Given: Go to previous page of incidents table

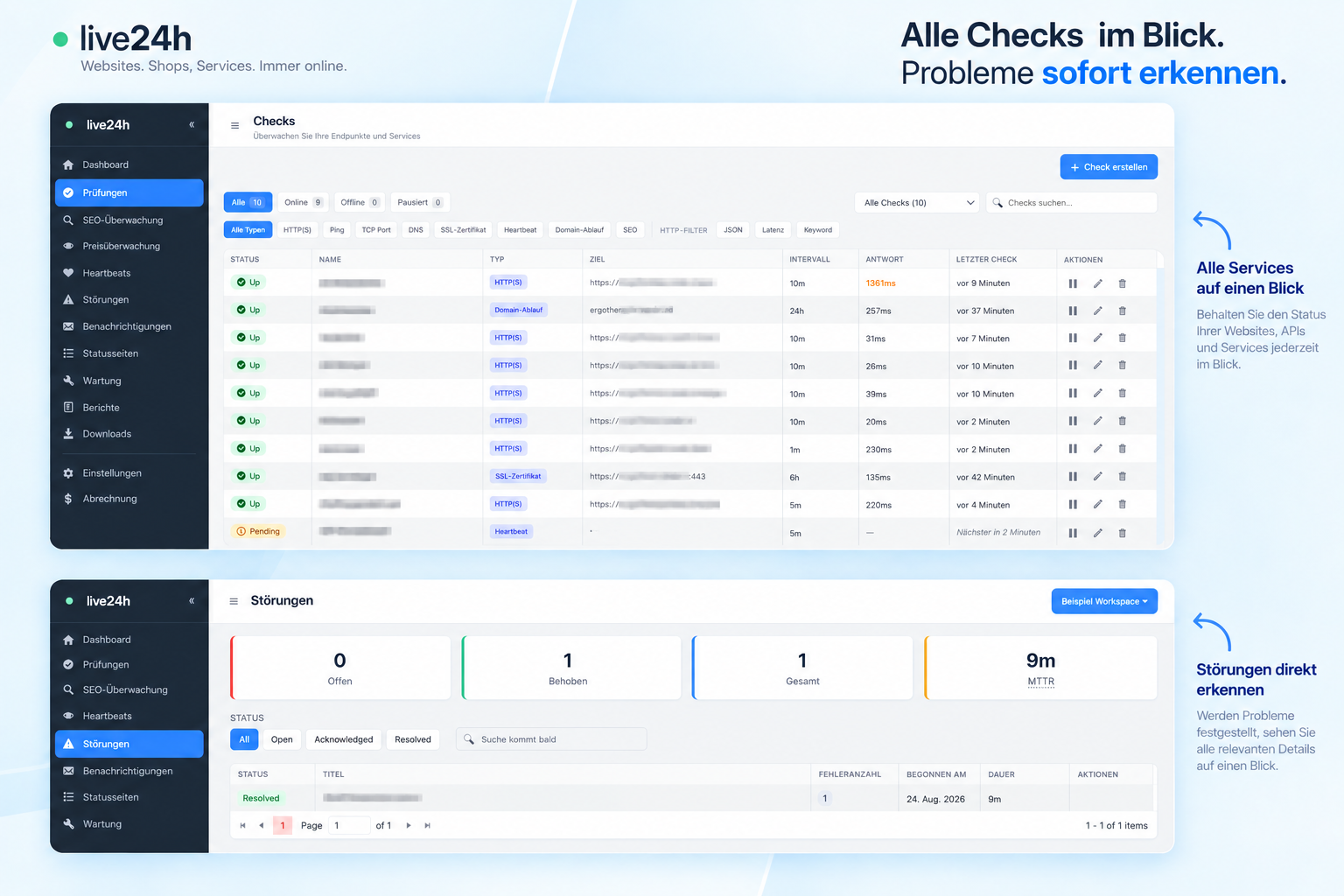Looking at the screenshot, I should [261, 825].
